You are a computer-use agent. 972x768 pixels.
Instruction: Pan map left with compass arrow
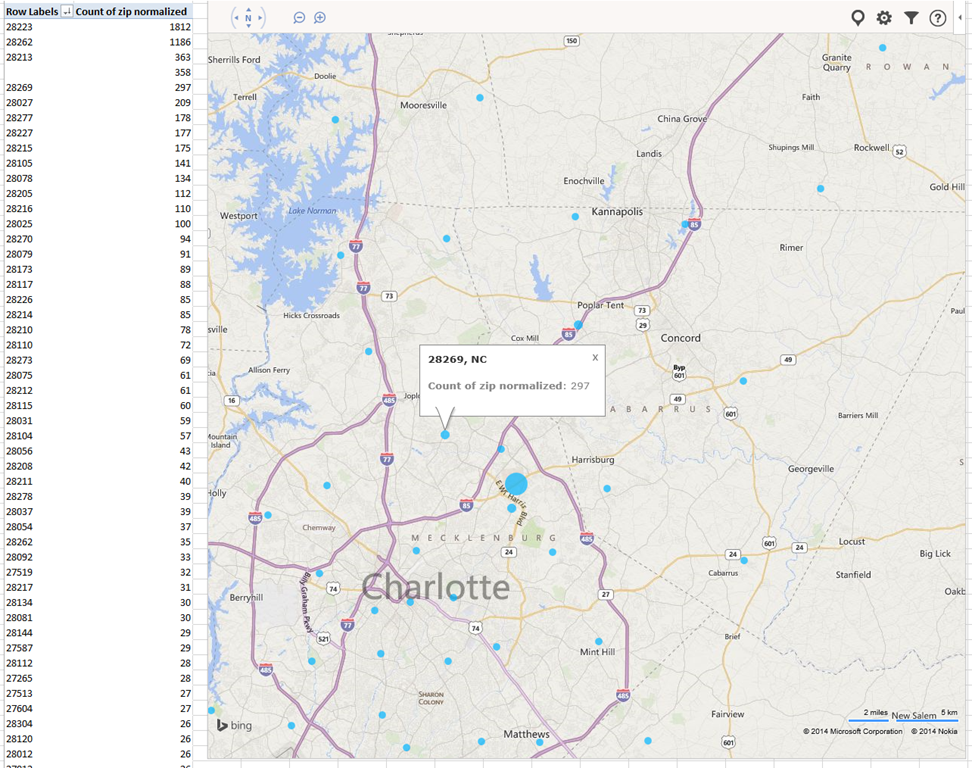point(235,18)
